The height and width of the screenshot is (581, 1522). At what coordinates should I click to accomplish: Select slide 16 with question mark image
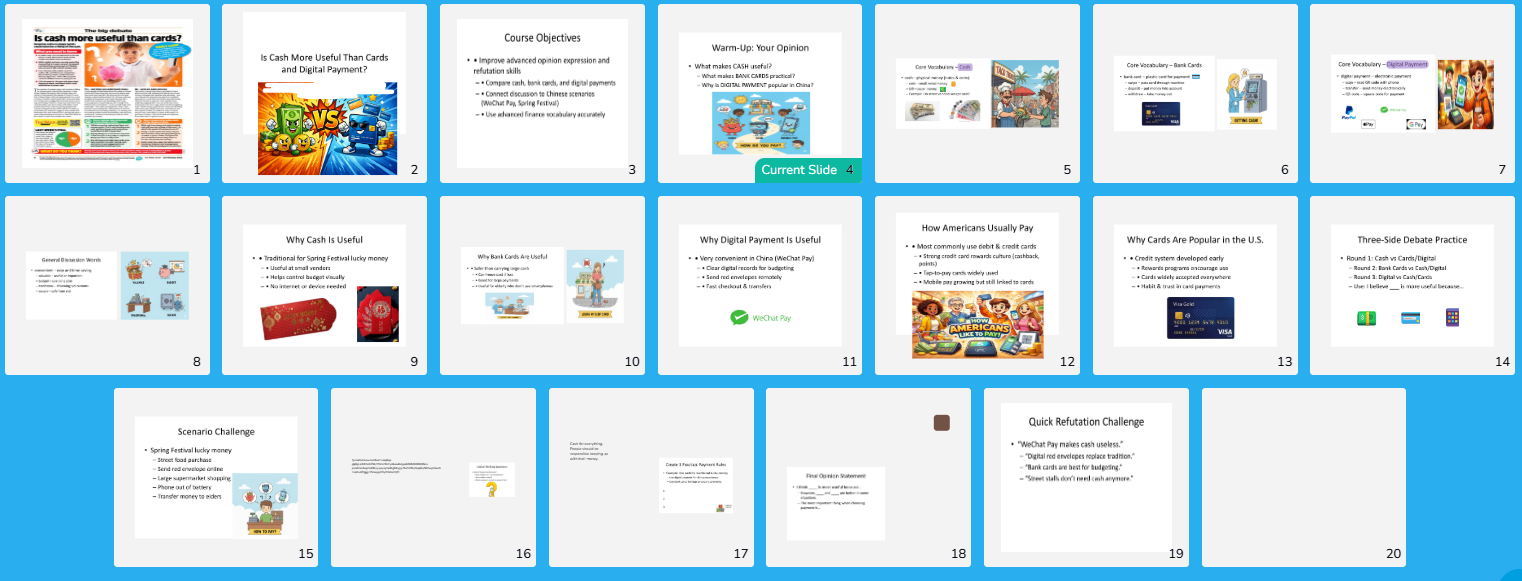[x=433, y=477]
